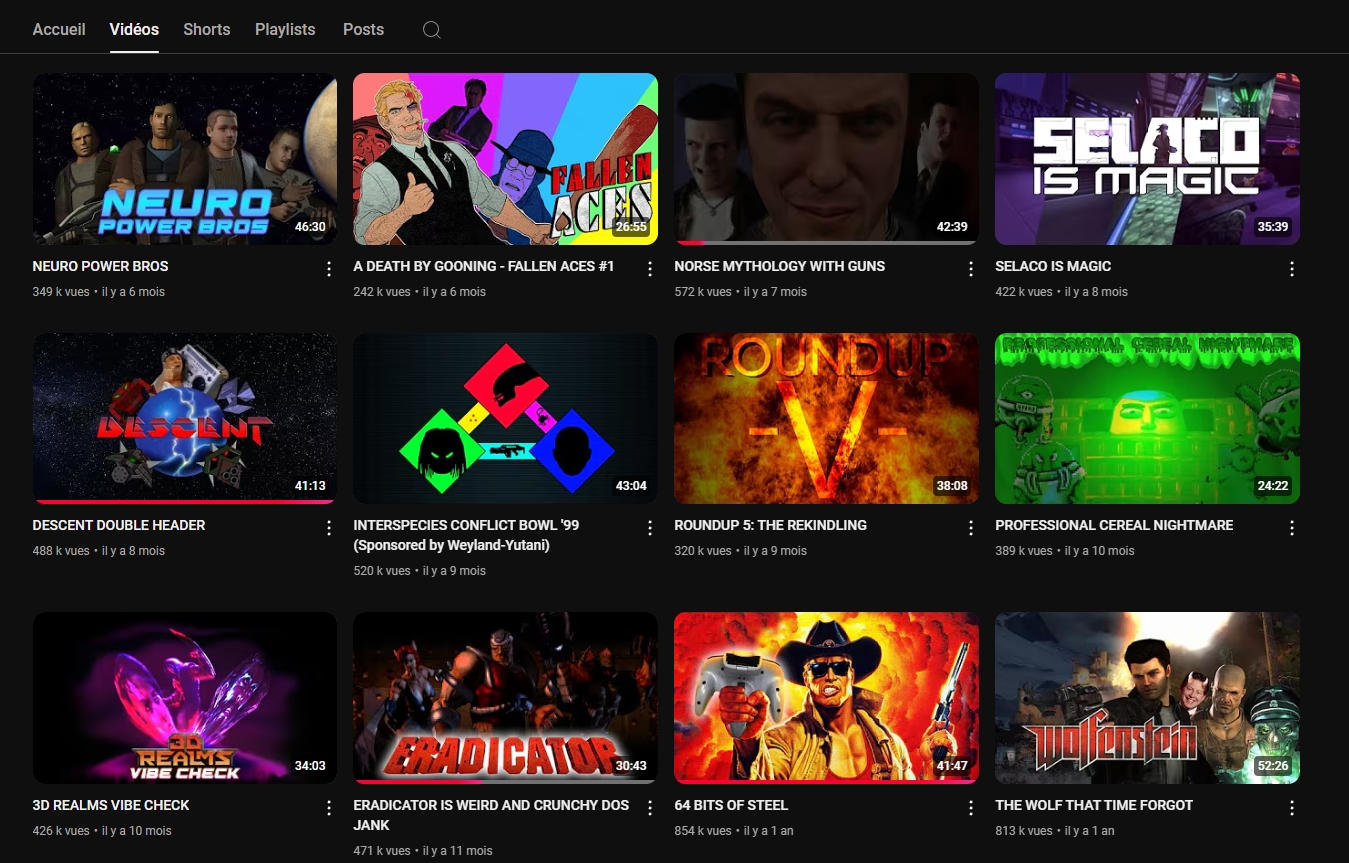Viewport: 1349px width, 863px height.
Task: Click the '471 k vues • il y a 11 mois' text
Action: click(x=423, y=851)
